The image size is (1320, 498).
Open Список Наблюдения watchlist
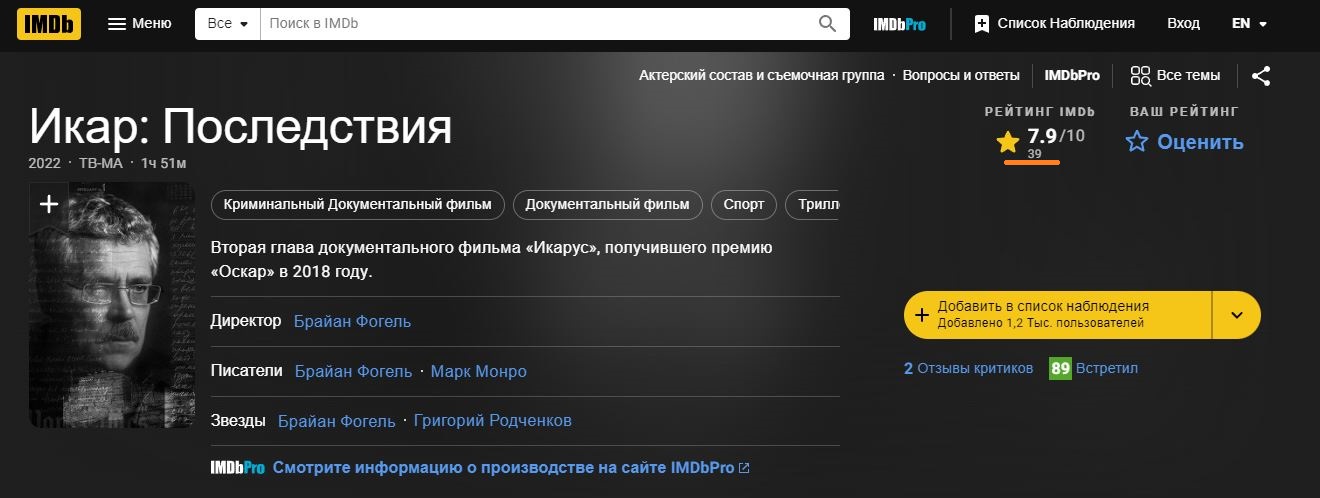[1055, 23]
